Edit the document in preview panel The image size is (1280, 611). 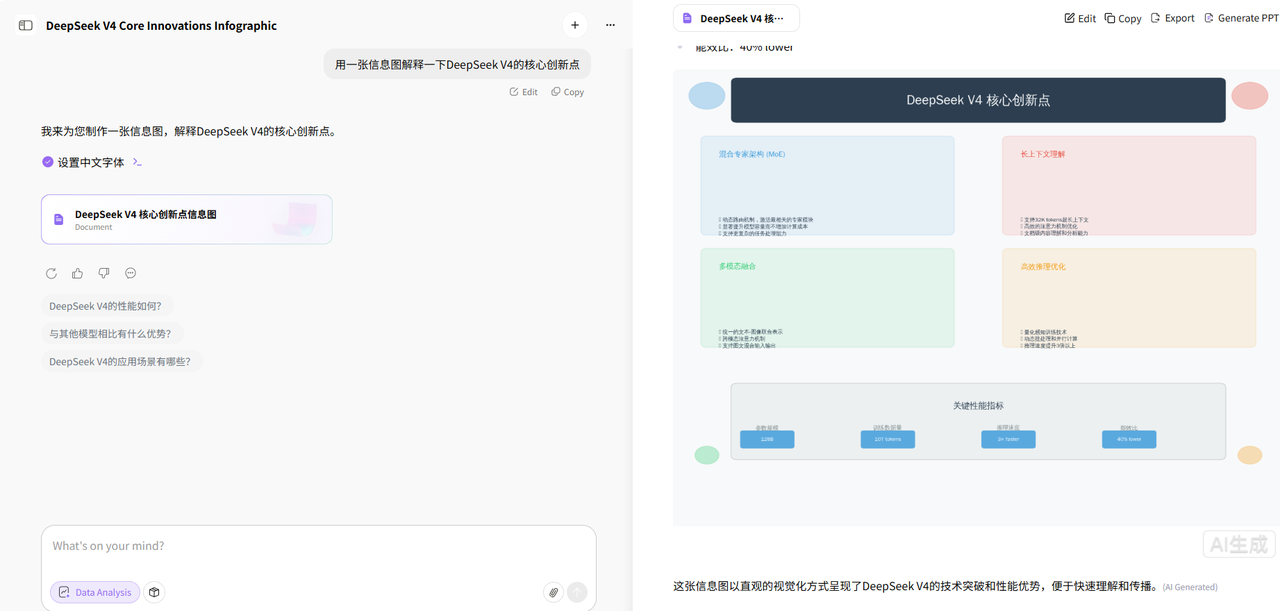pyautogui.click(x=1080, y=18)
